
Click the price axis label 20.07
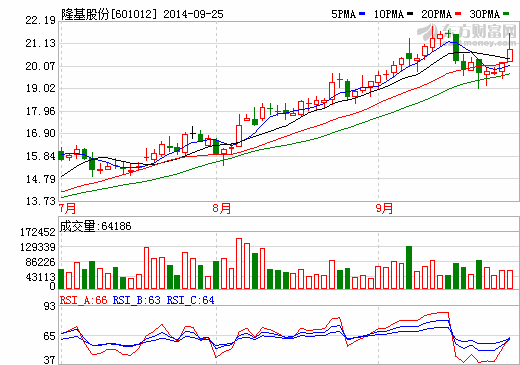[x=40, y=66]
